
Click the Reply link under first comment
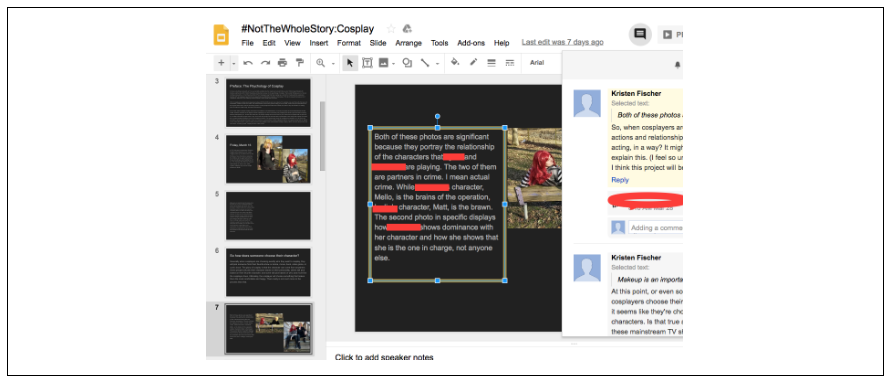point(620,180)
